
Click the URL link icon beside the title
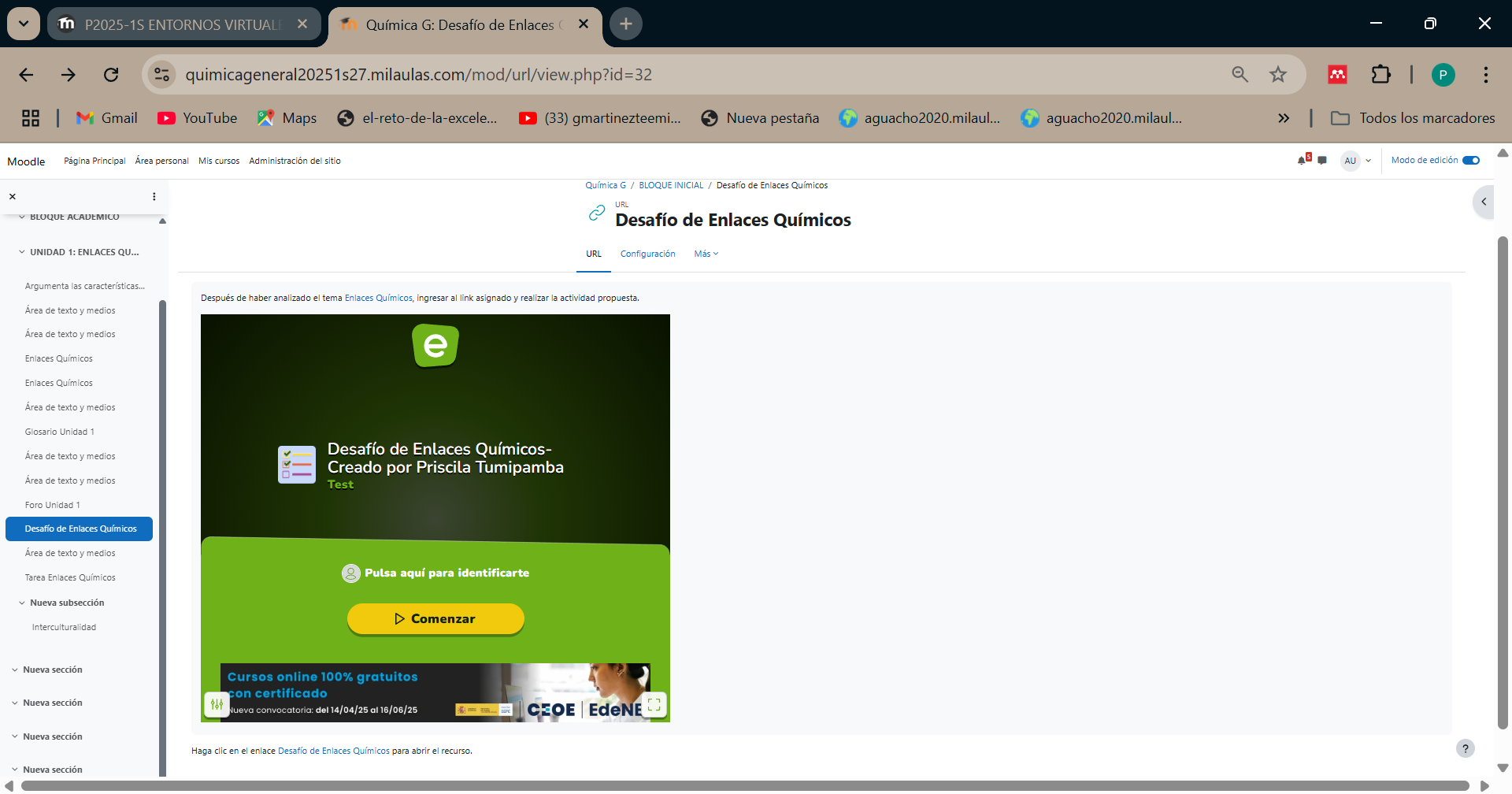coord(597,213)
